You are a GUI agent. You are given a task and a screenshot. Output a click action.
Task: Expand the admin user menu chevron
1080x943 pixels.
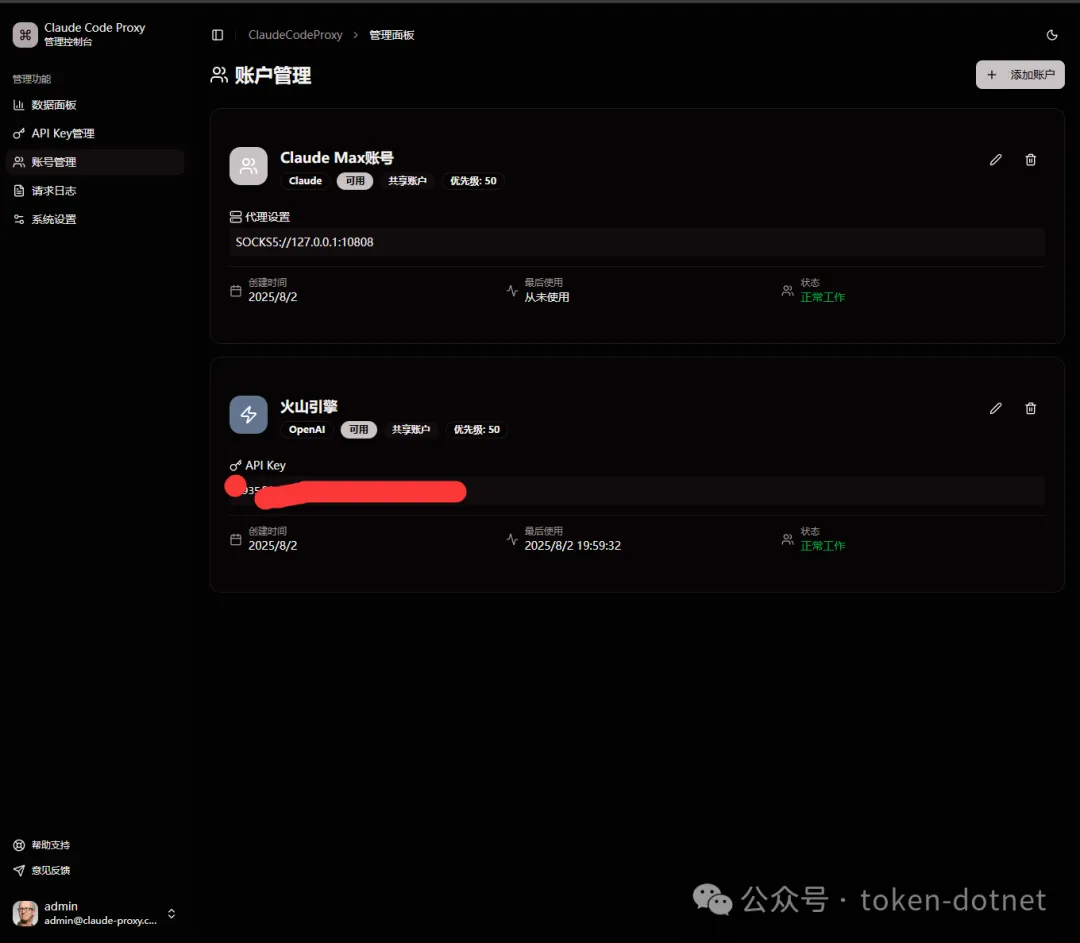pos(172,913)
